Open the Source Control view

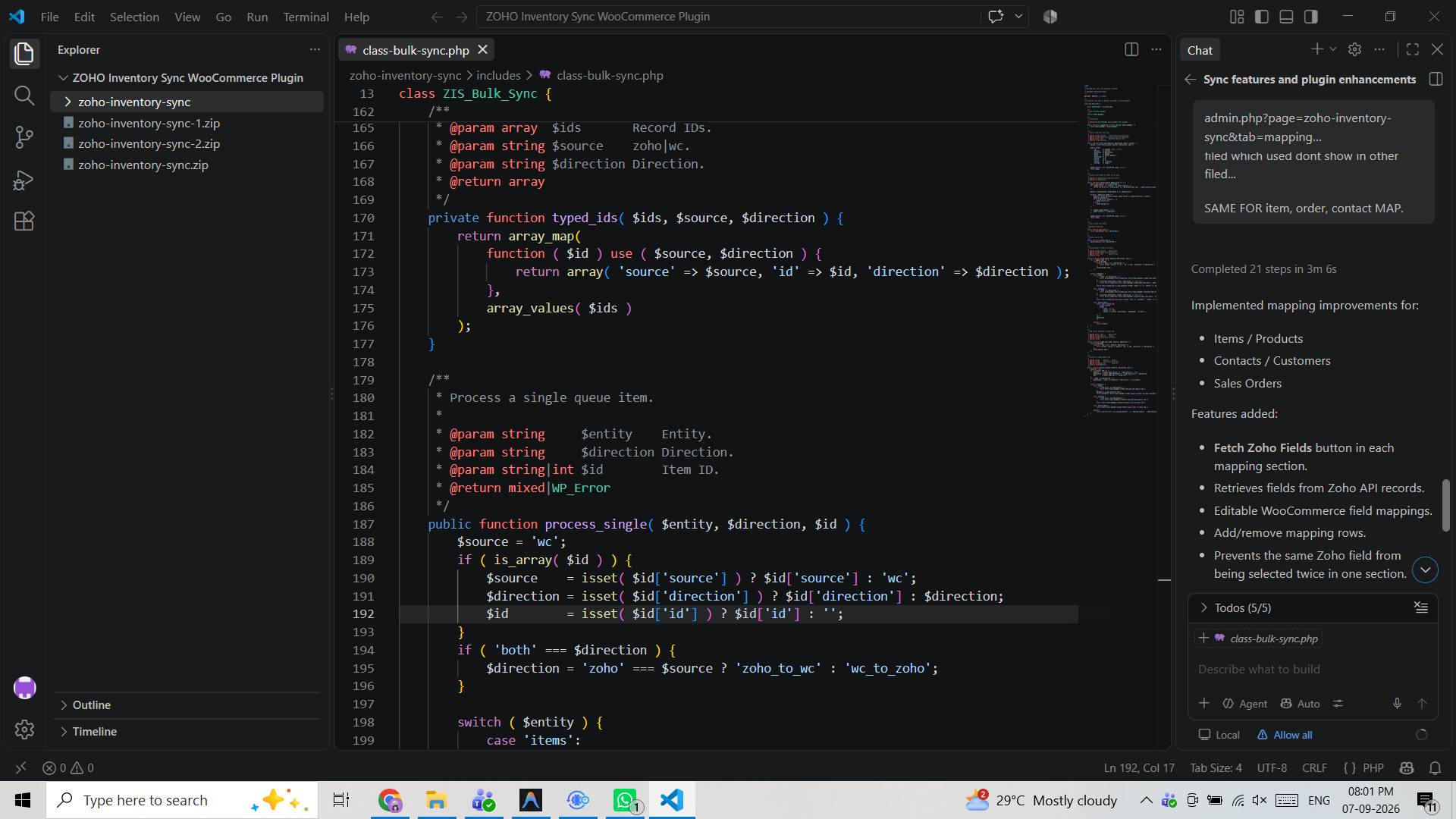tap(24, 137)
